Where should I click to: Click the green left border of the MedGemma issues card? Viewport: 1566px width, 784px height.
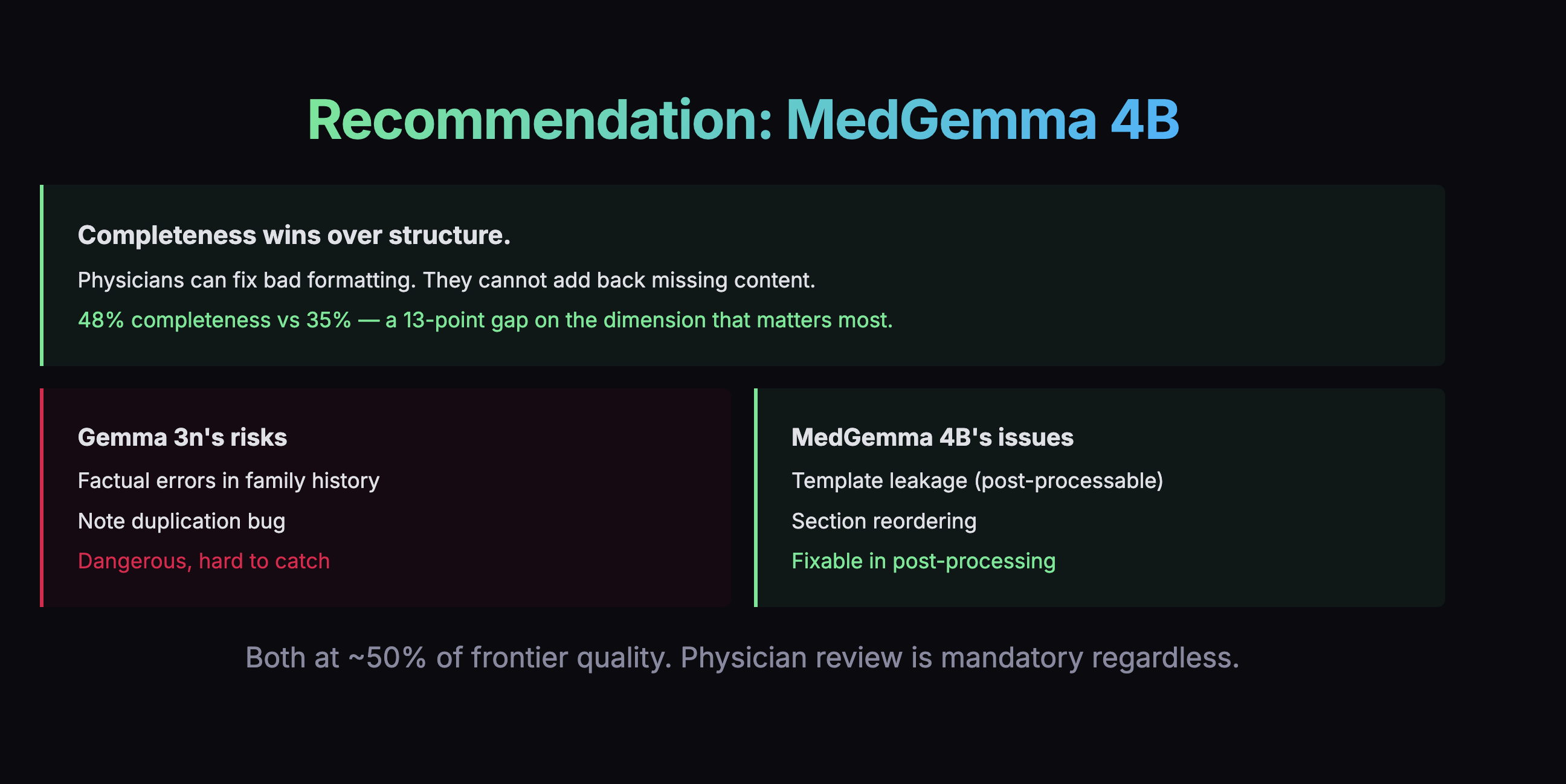pyautogui.click(x=756, y=497)
